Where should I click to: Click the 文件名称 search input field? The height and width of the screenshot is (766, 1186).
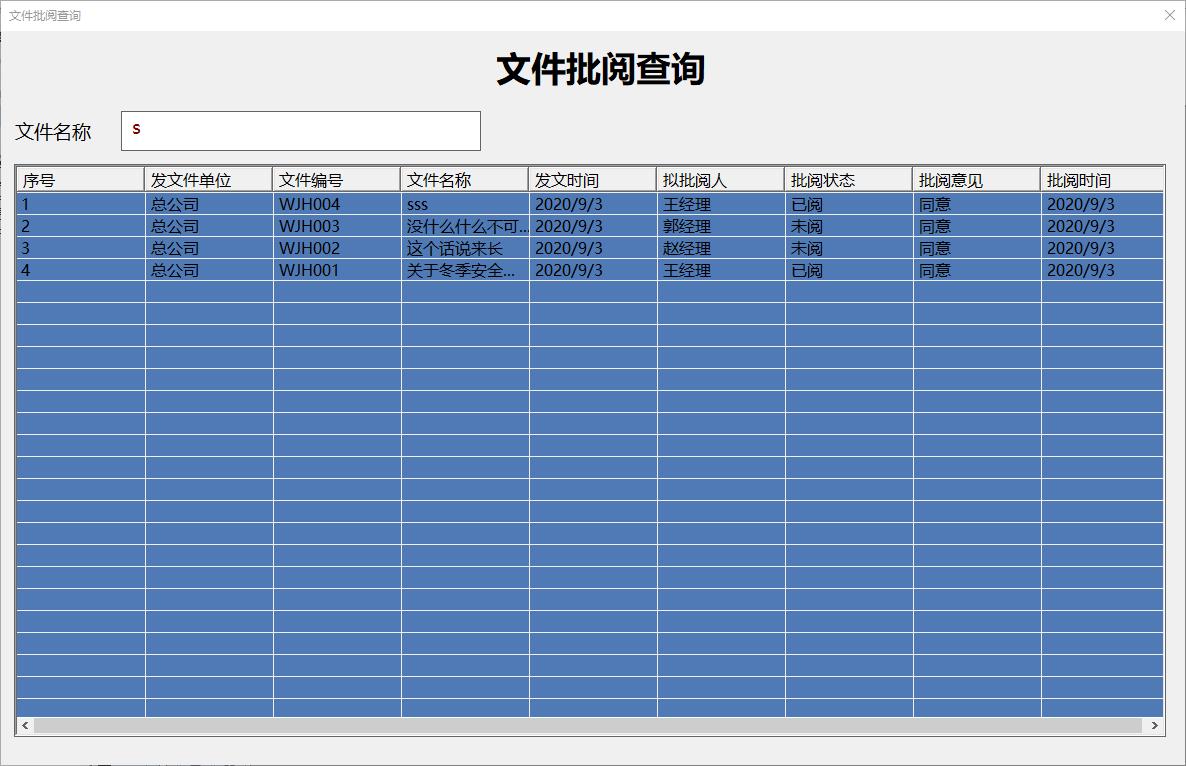(x=298, y=130)
